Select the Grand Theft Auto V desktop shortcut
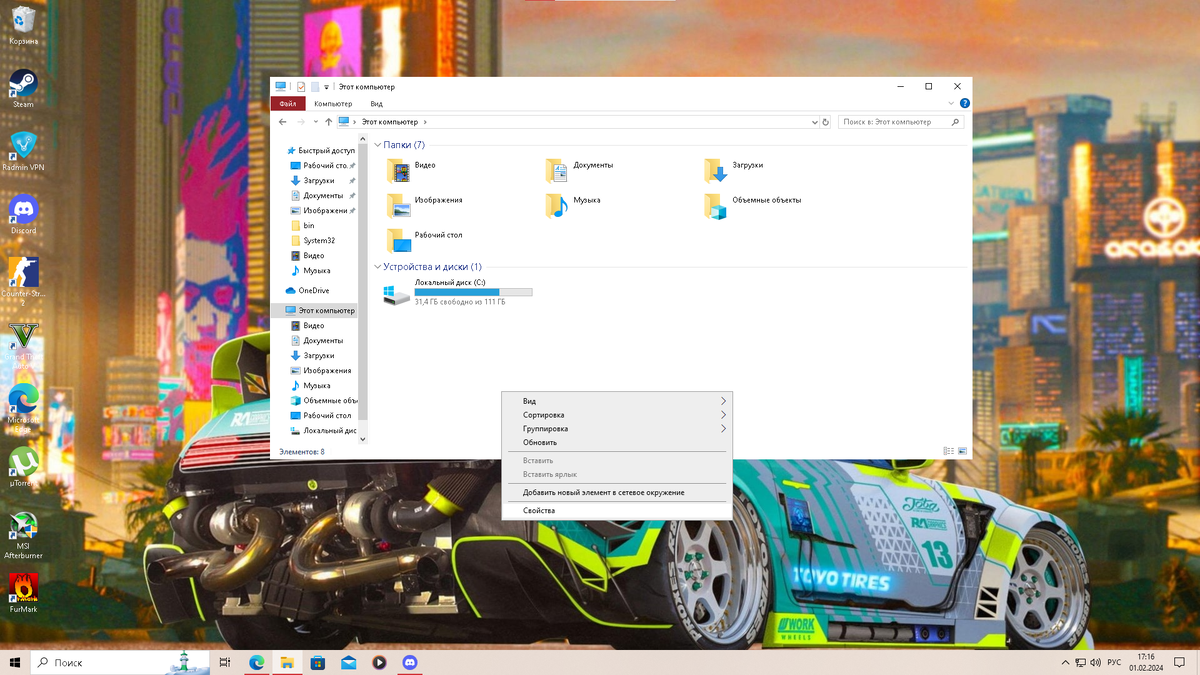Image resolution: width=1200 pixels, height=675 pixels. pos(23,345)
